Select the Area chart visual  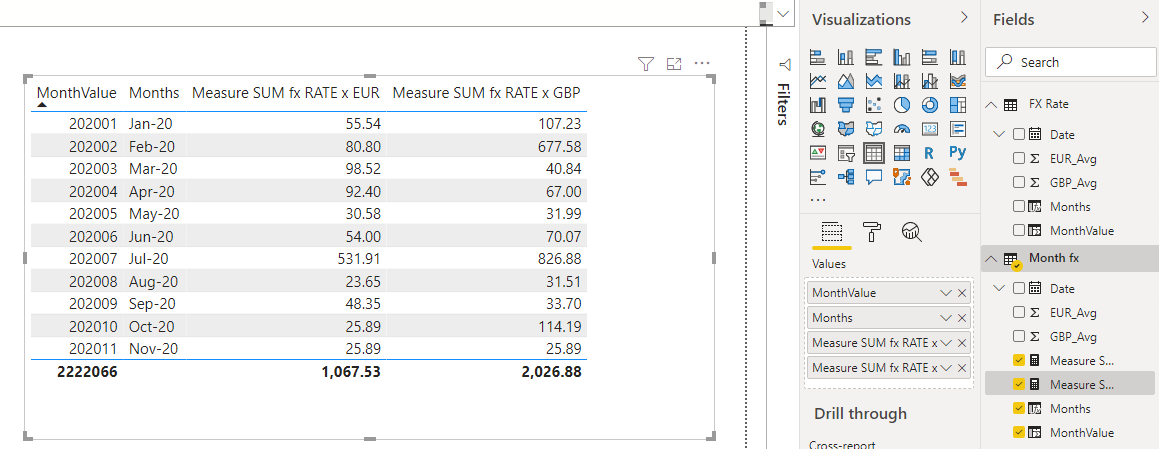(x=846, y=80)
